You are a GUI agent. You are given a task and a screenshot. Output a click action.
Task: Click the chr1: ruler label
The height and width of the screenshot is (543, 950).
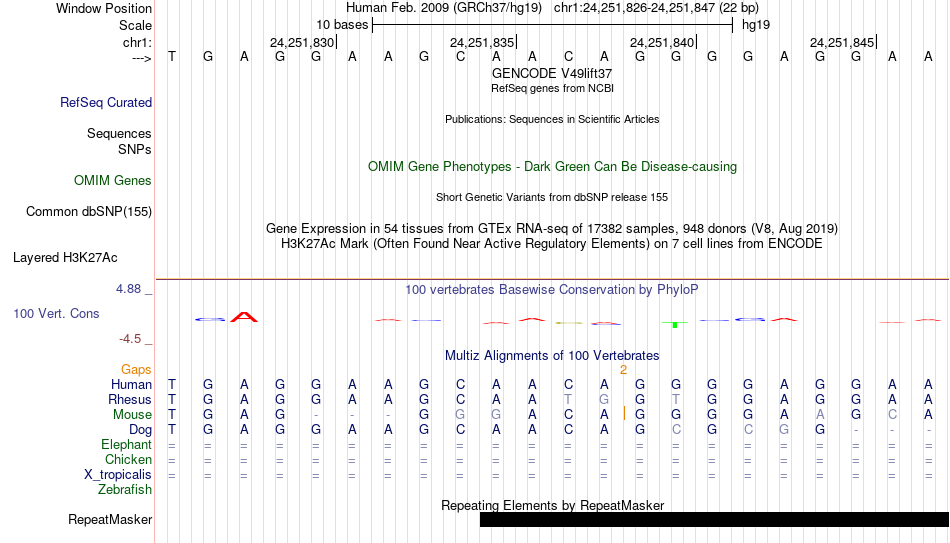(x=138, y=42)
